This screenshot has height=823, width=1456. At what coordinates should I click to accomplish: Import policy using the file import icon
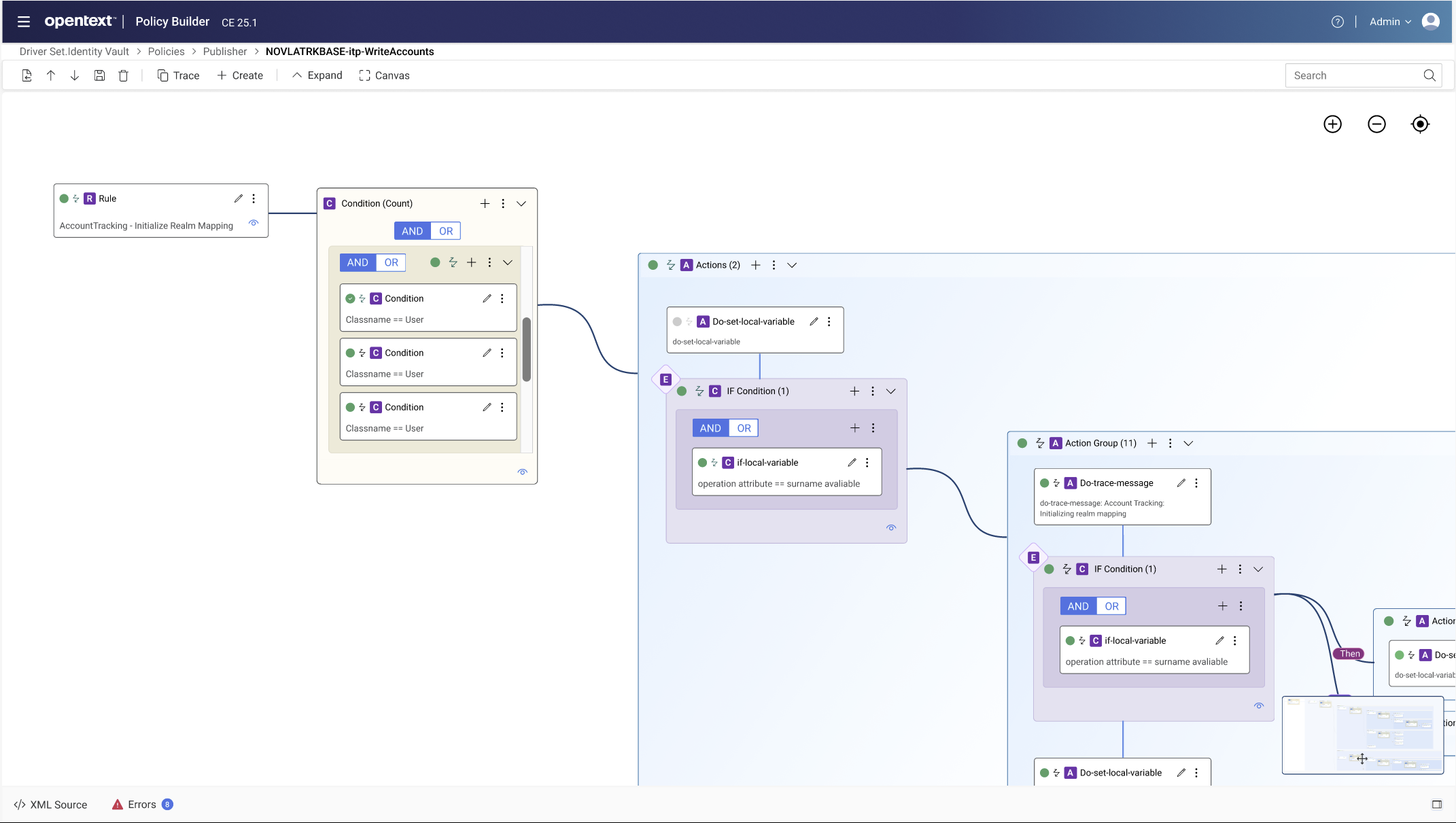27,75
